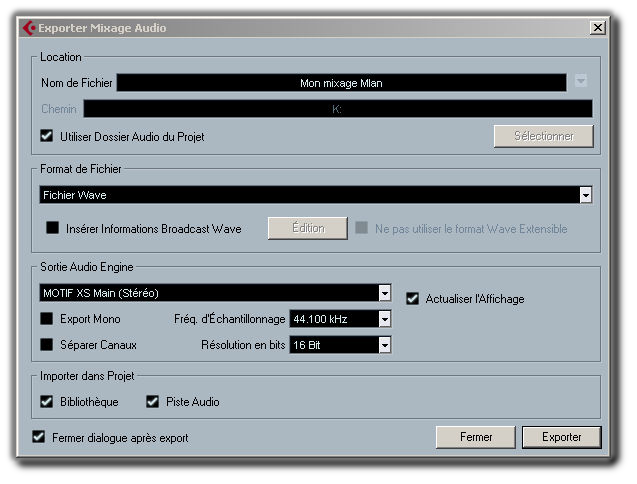
Task: Uncheck the Bibliothèque import option
Action: pyautogui.click(x=47, y=402)
